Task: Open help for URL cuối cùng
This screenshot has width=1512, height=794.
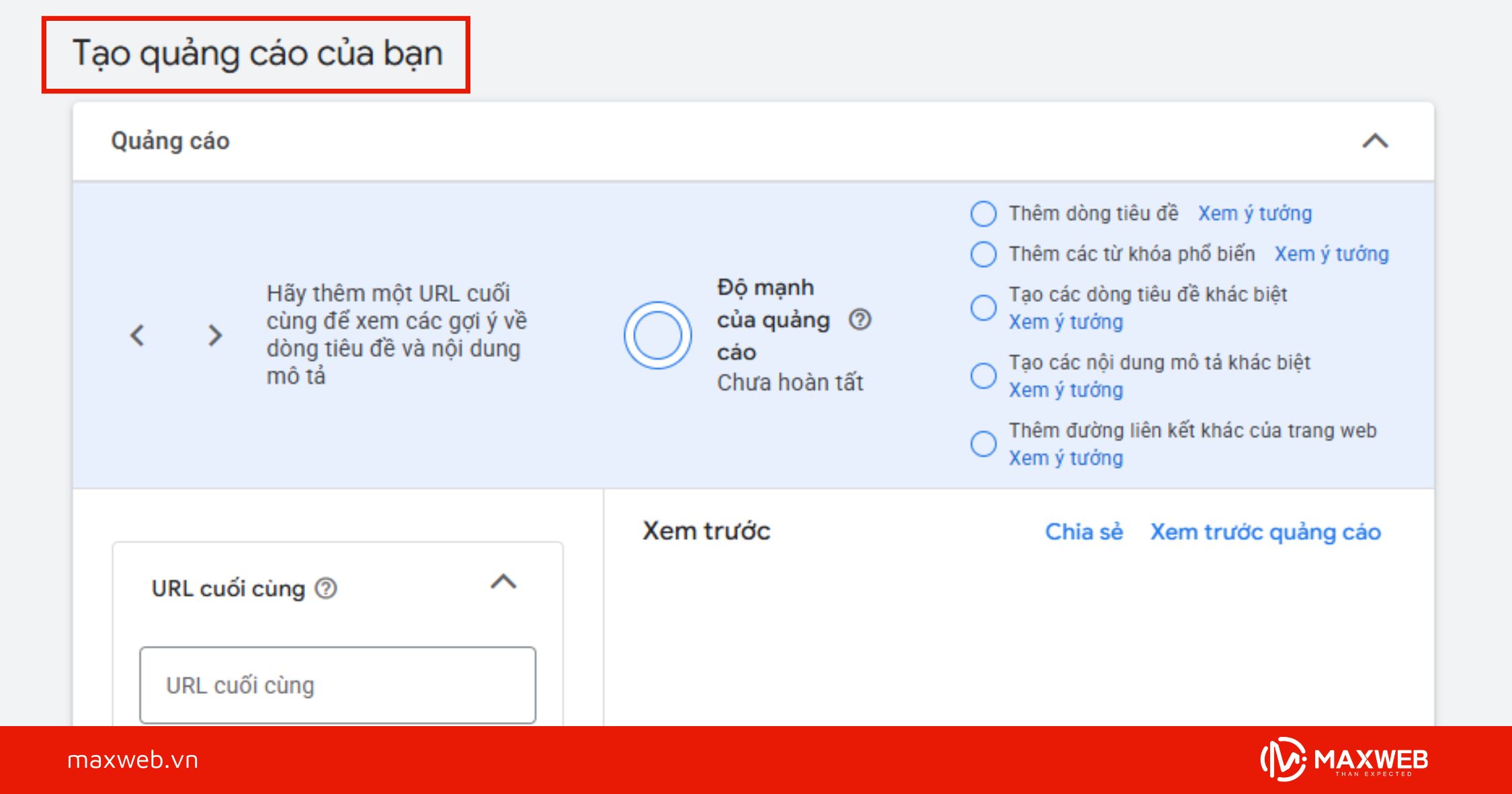Action: point(325,587)
